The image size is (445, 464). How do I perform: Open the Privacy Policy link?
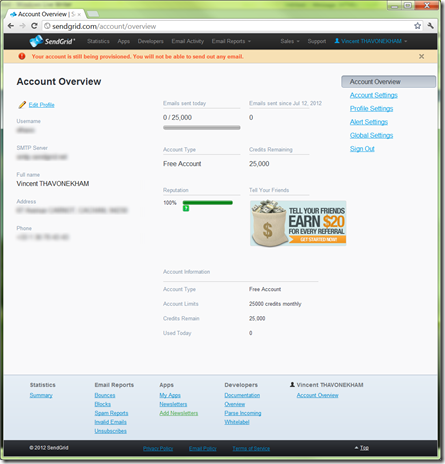(x=158, y=448)
